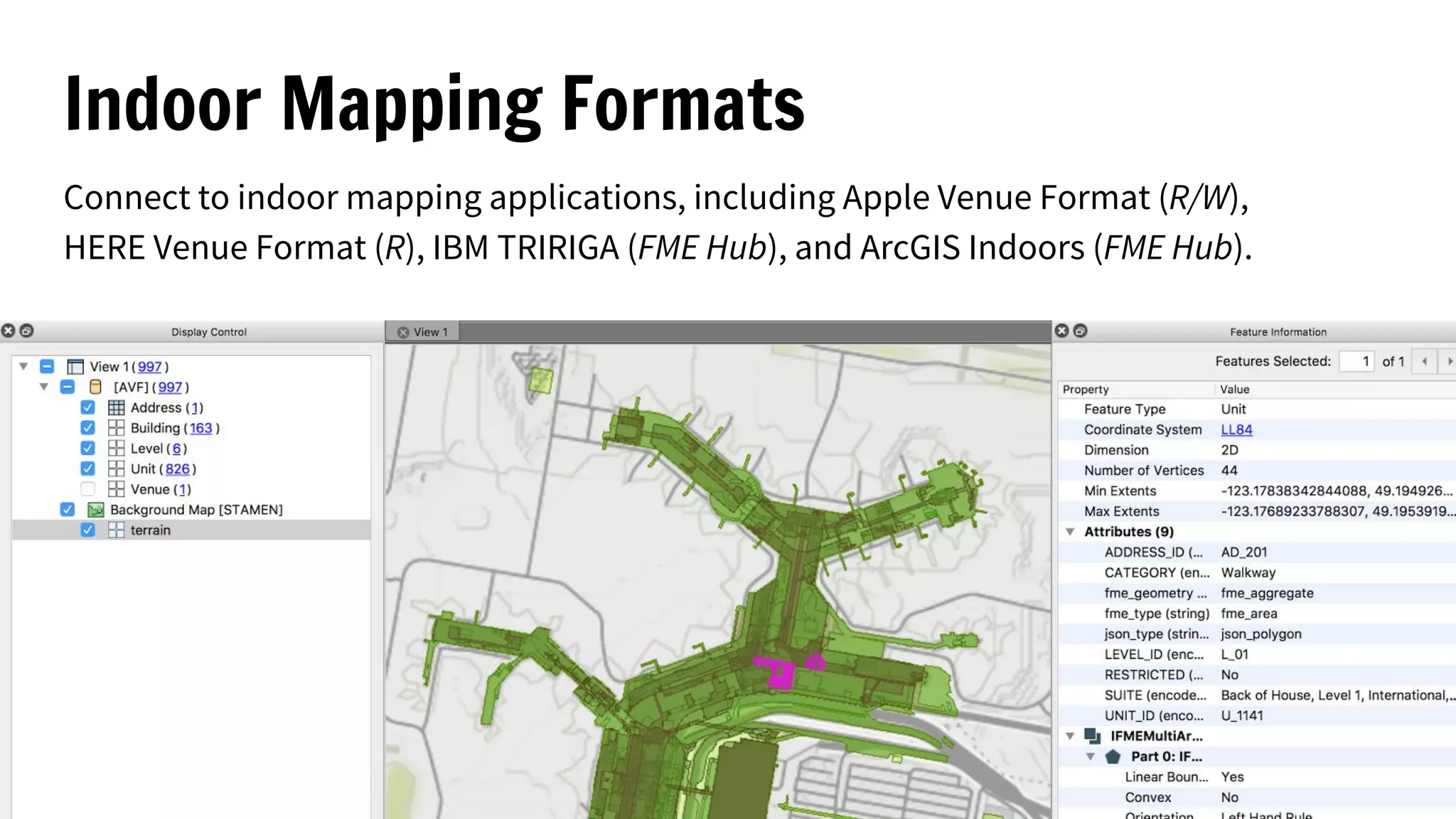This screenshot has height=819, width=1456.
Task: Disable Background Map STAMEN checkbox
Action: 68,510
